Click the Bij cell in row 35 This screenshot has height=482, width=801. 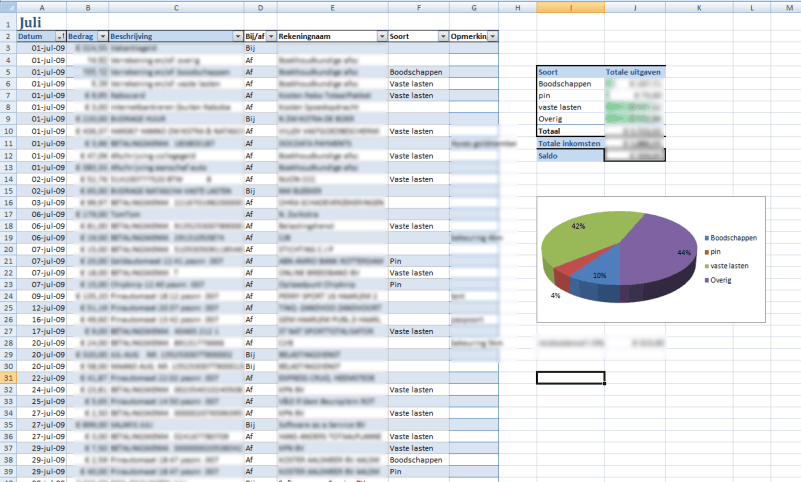[x=261, y=425]
